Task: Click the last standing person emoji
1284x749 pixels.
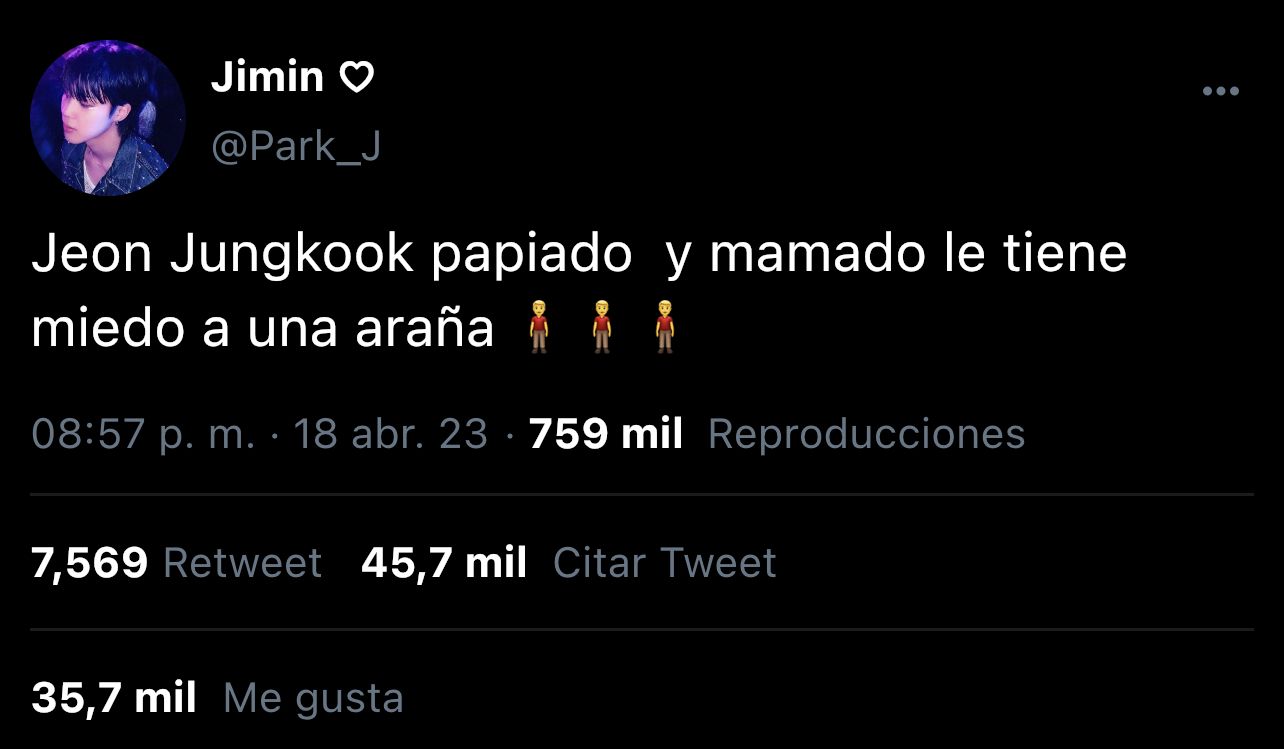Action: [x=664, y=327]
